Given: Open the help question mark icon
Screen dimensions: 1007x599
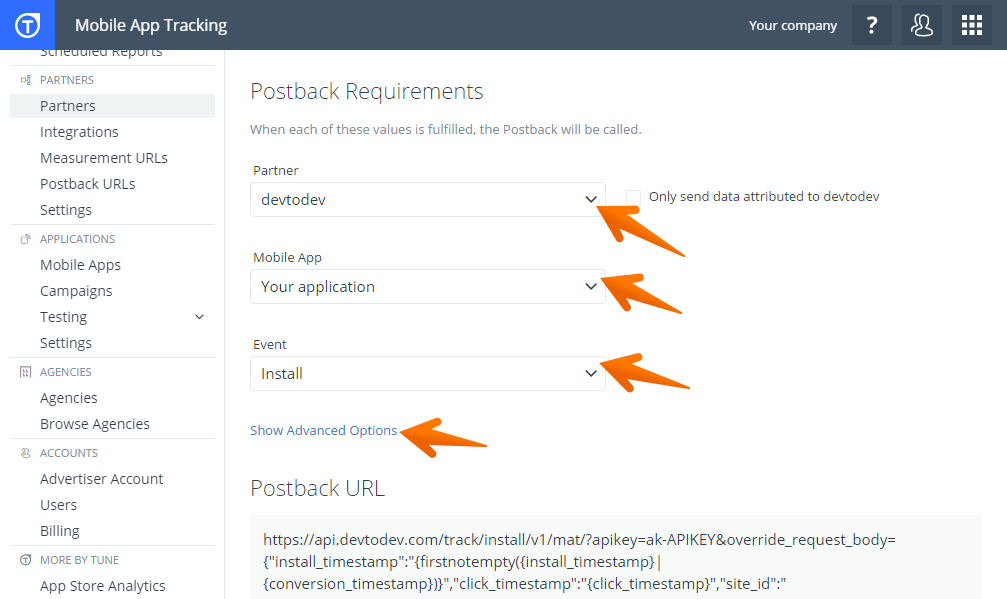Looking at the screenshot, I should [x=871, y=26].
